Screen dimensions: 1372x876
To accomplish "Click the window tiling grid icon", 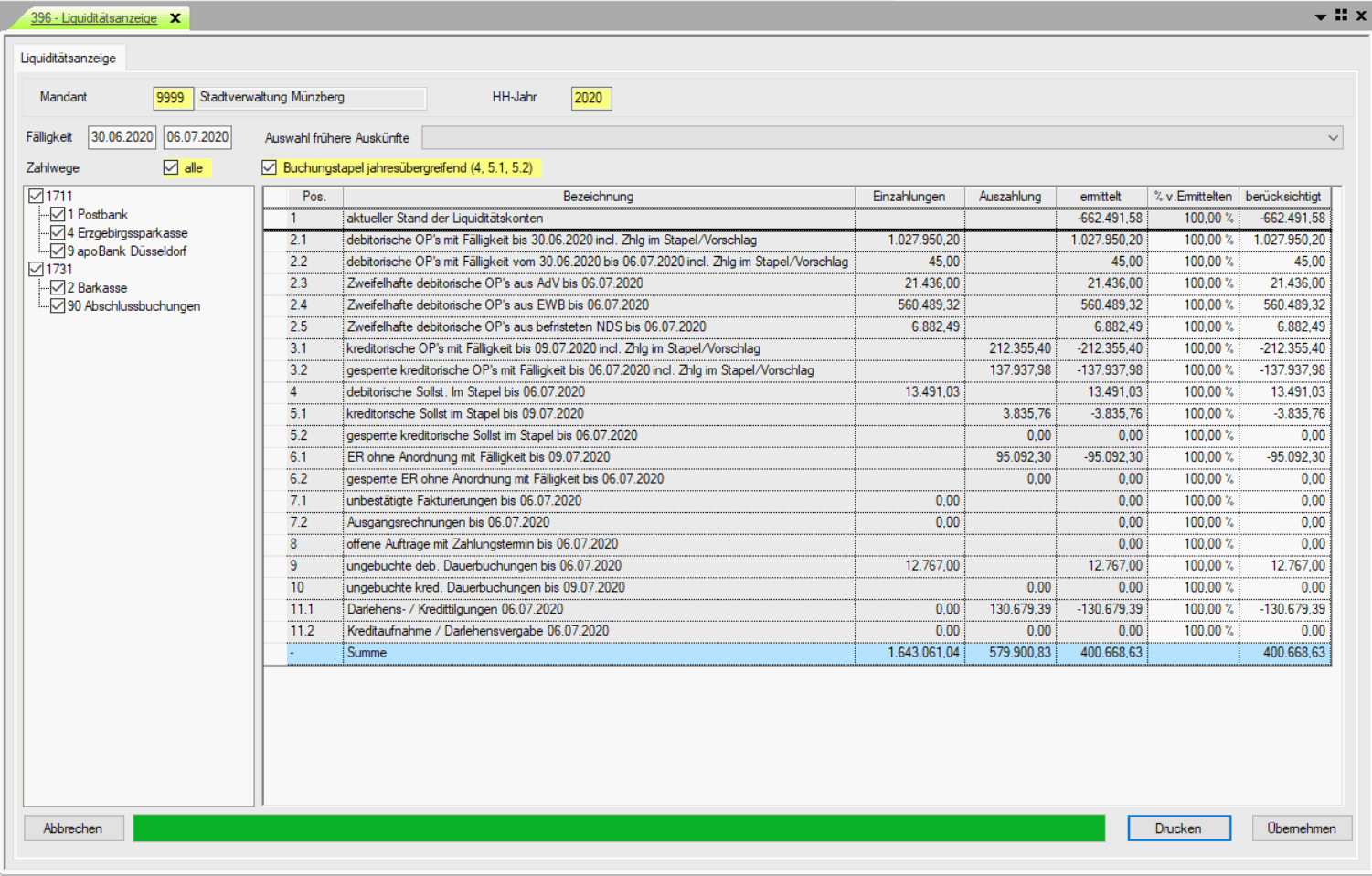I will pyautogui.click(x=1341, y=16).
